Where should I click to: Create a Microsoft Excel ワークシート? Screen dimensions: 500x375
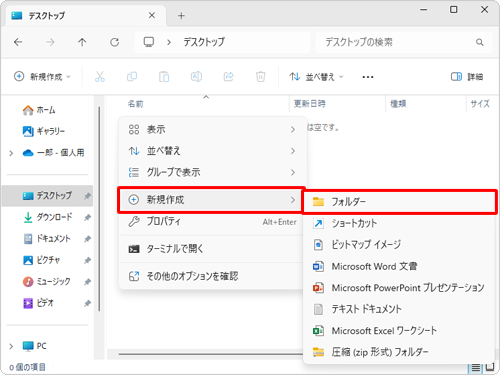(399, 331)
